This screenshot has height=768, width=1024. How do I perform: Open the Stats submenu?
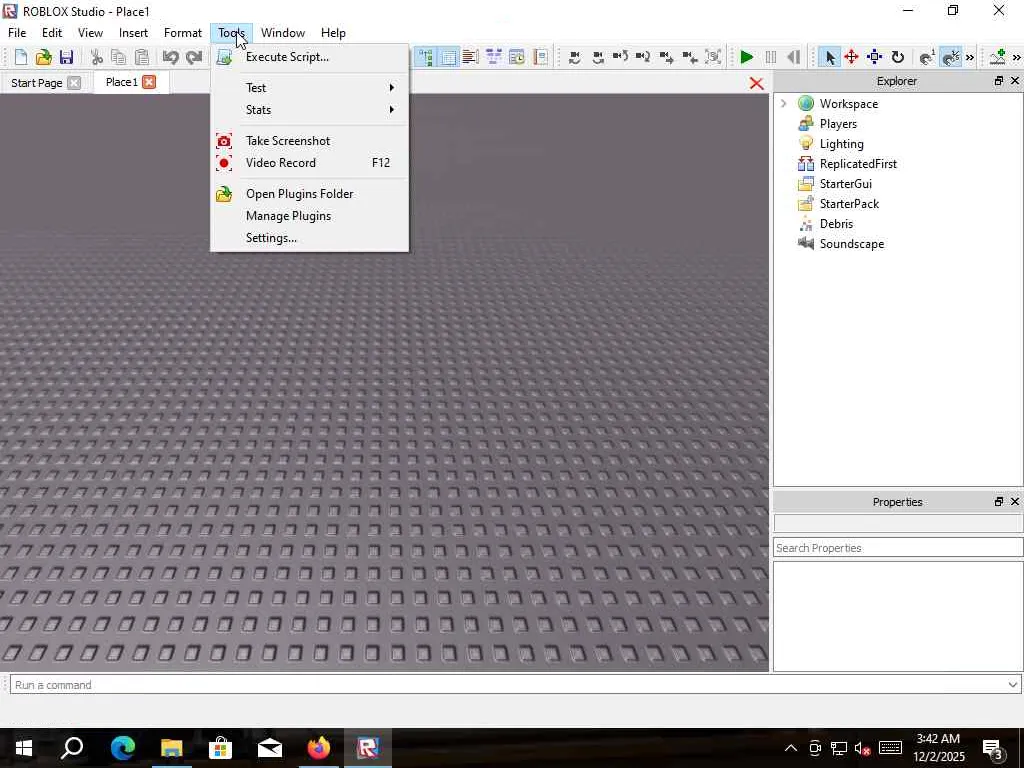310,110
